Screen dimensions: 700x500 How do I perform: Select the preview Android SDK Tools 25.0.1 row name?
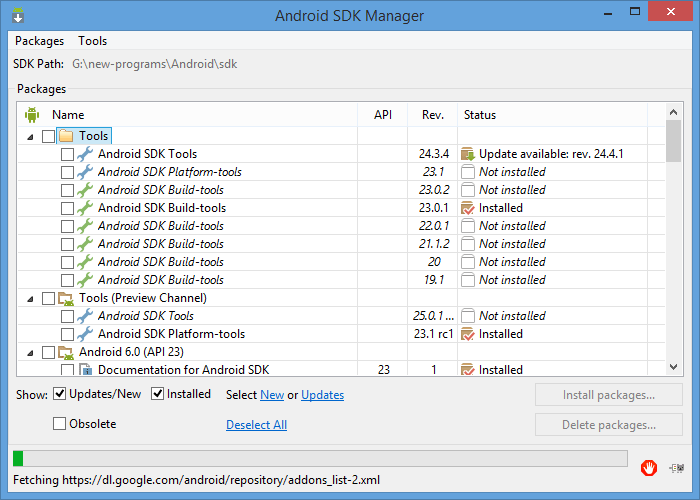tap(146, 316)
